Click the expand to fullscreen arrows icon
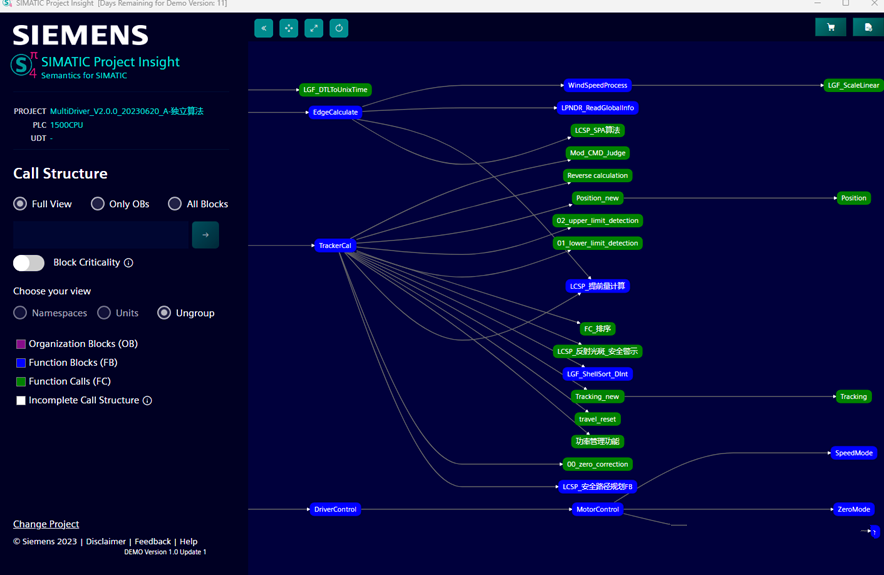This screenshot has width=884, height=575. point(313,28)
